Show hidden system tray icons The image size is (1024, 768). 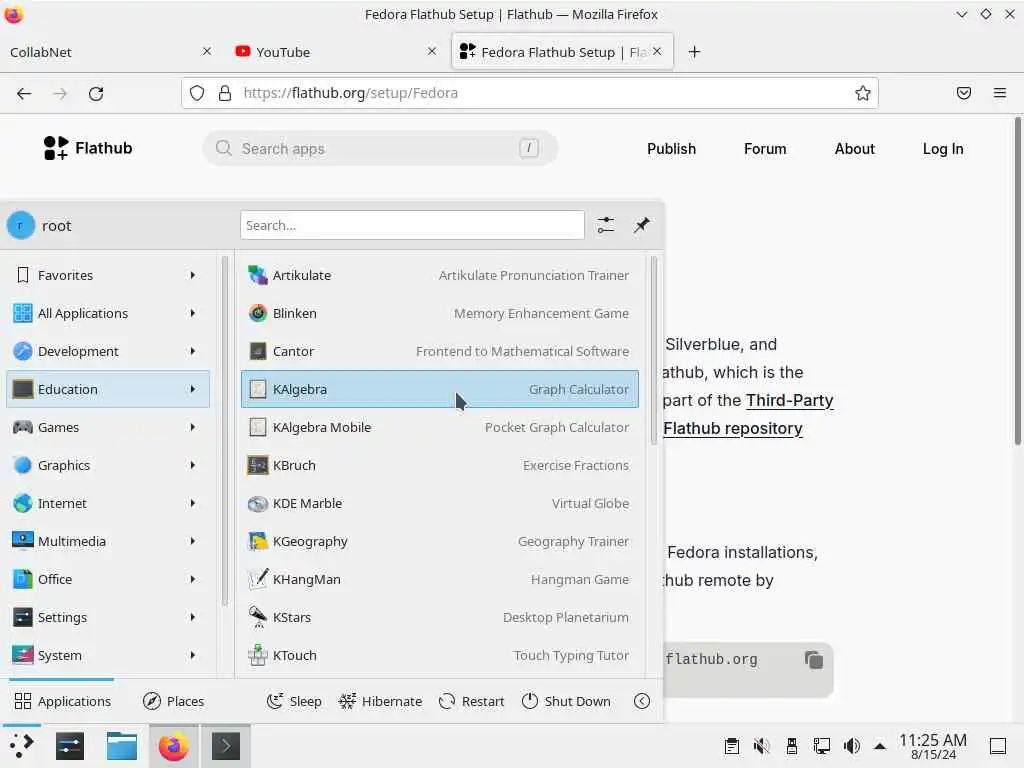coord(880,746)
